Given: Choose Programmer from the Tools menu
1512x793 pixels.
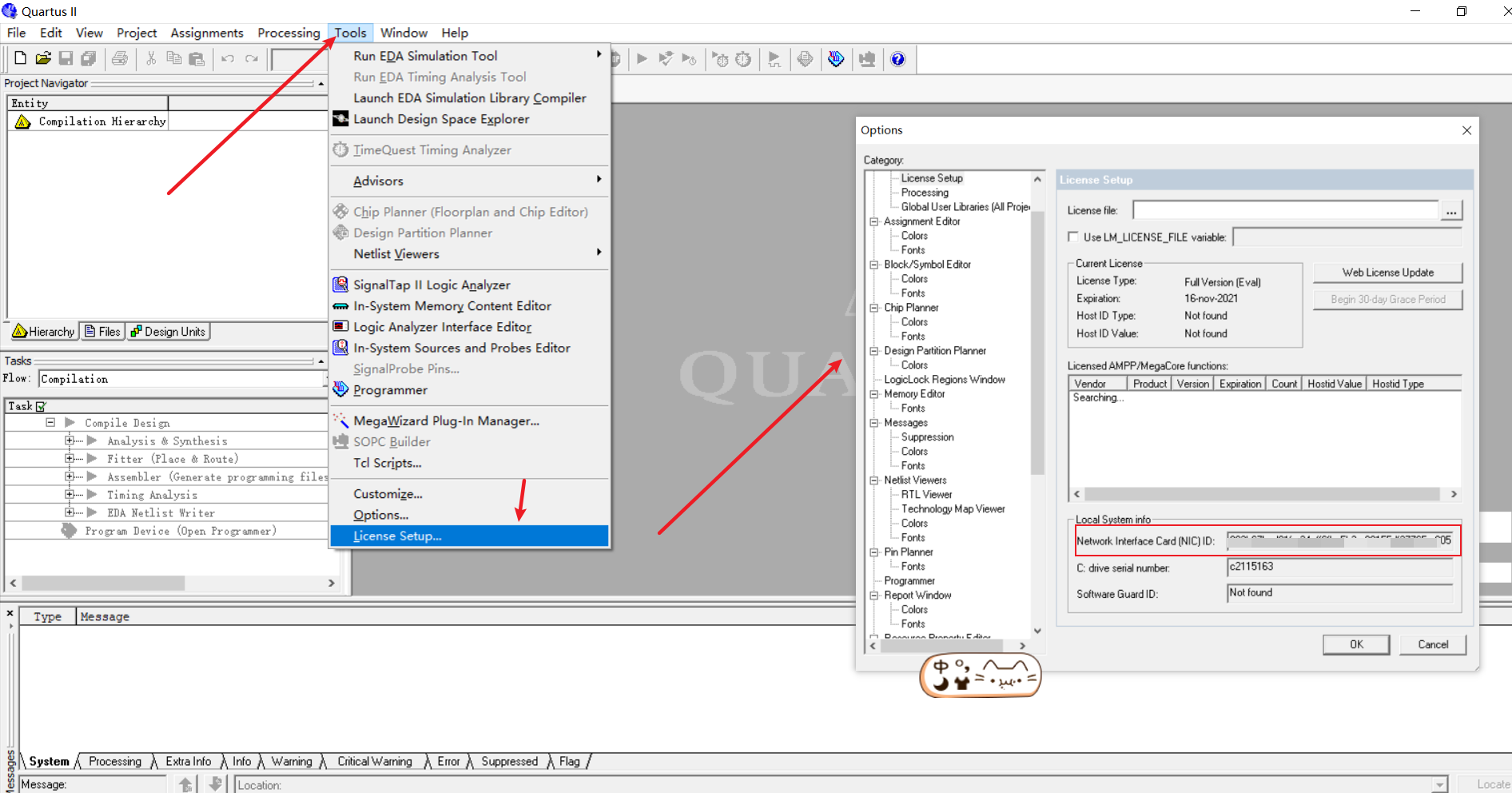Looking at the screenshot, I should (470, 390).
